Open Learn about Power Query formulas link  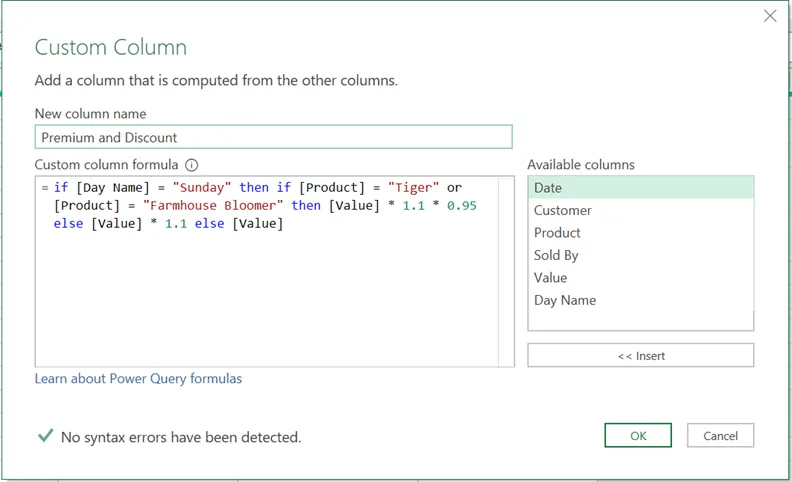coord(138,379)
